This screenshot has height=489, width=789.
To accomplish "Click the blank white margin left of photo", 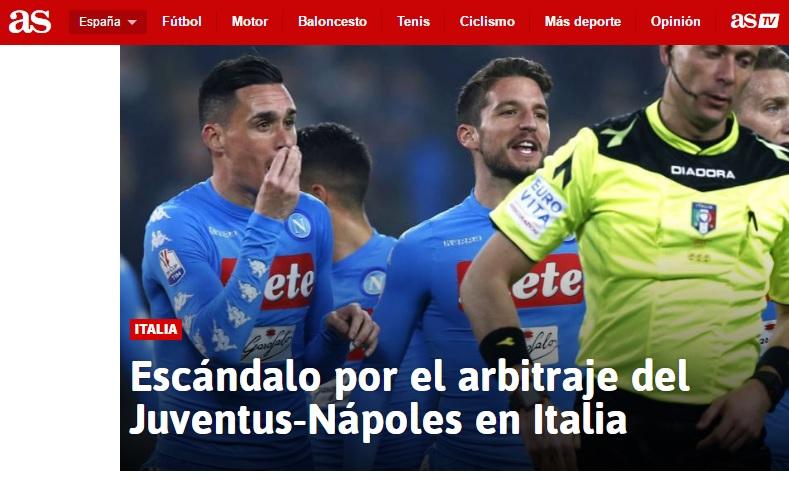I will (x=60, y=258).
